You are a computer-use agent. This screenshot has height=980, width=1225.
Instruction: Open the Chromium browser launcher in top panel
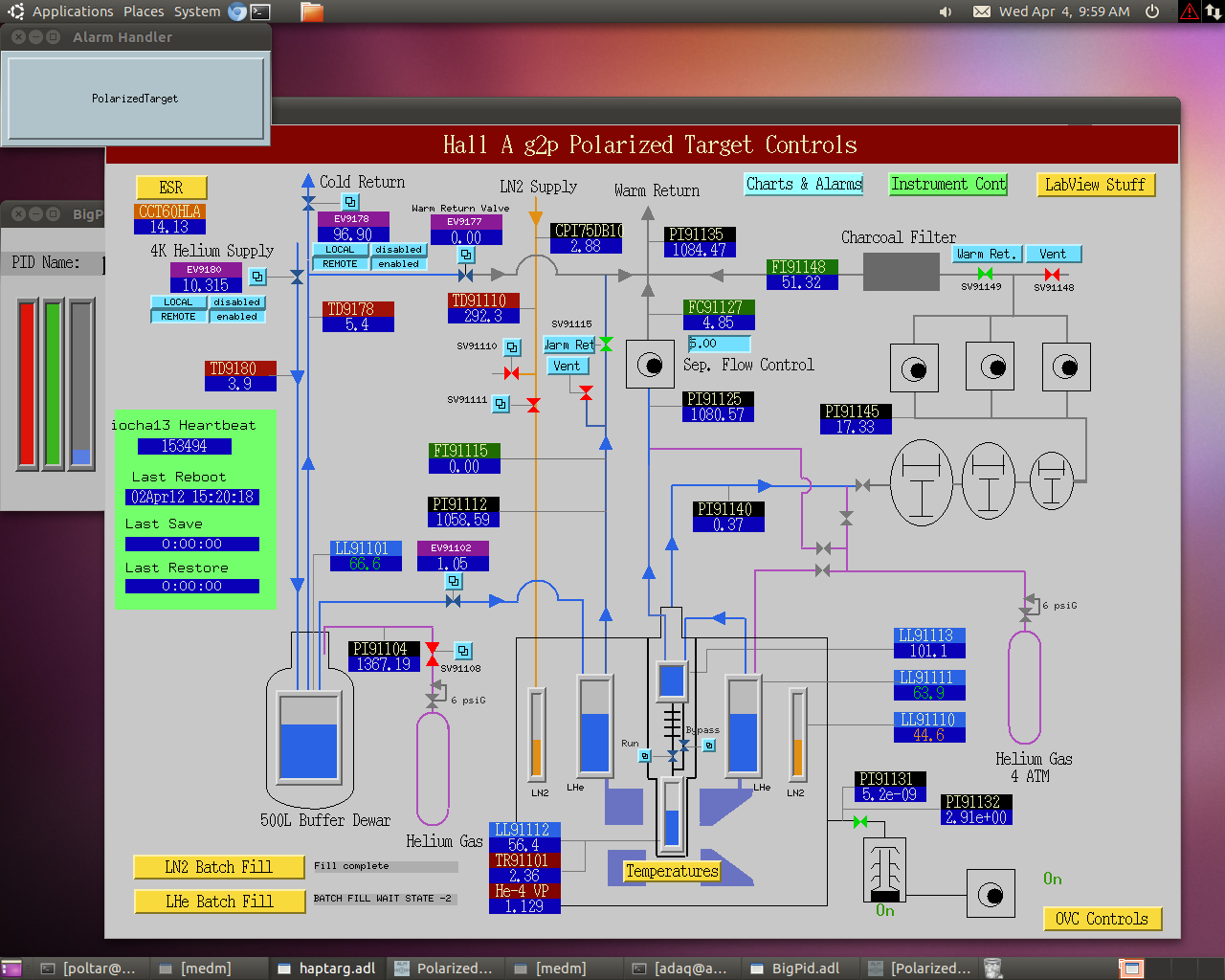pyautogui.click(x=236, y=11)
